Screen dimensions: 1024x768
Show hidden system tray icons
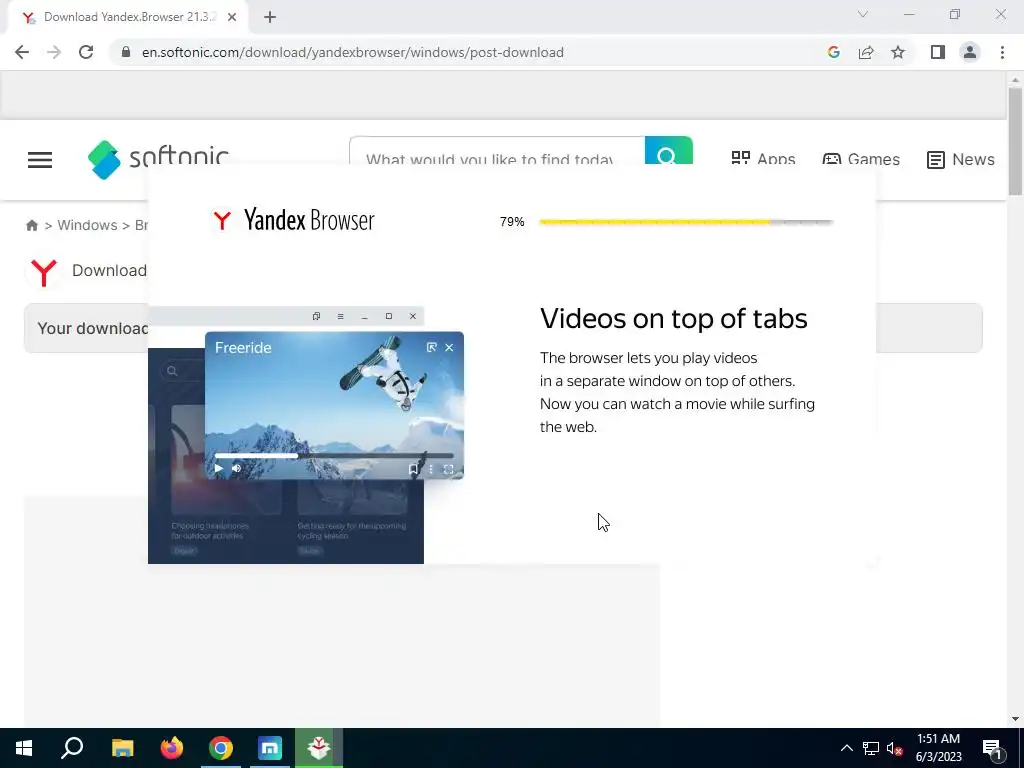tap(846, 748)
